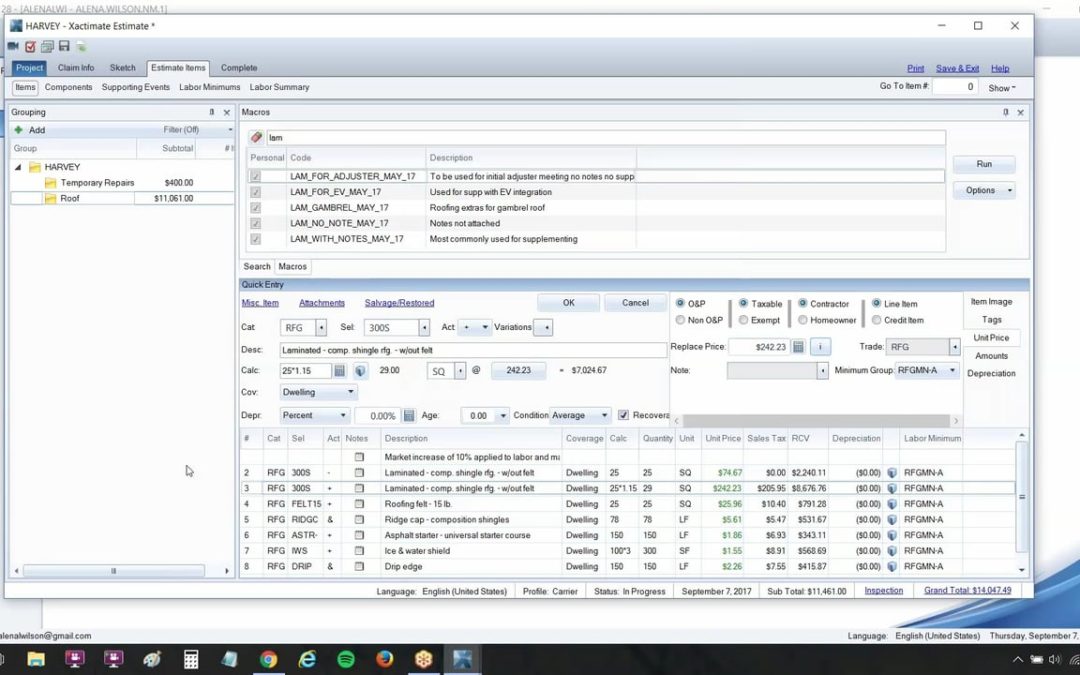Switch to the Search tab below macros
This screenshot has width=1080, height=675.
tap(257, 267)
